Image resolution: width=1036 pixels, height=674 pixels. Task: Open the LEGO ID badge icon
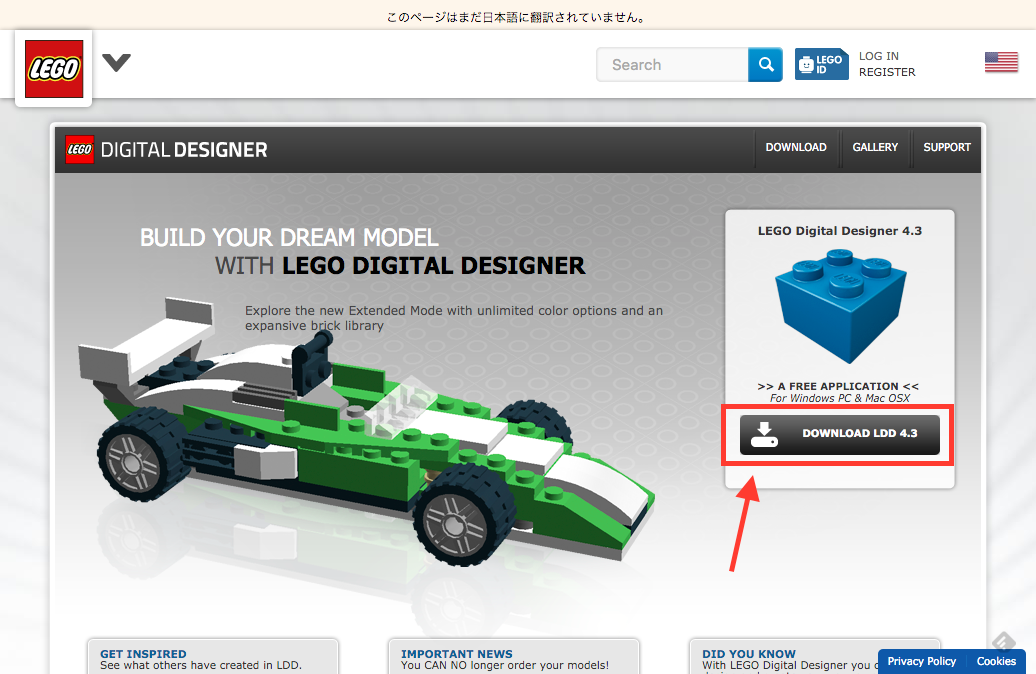click(821, 64)
